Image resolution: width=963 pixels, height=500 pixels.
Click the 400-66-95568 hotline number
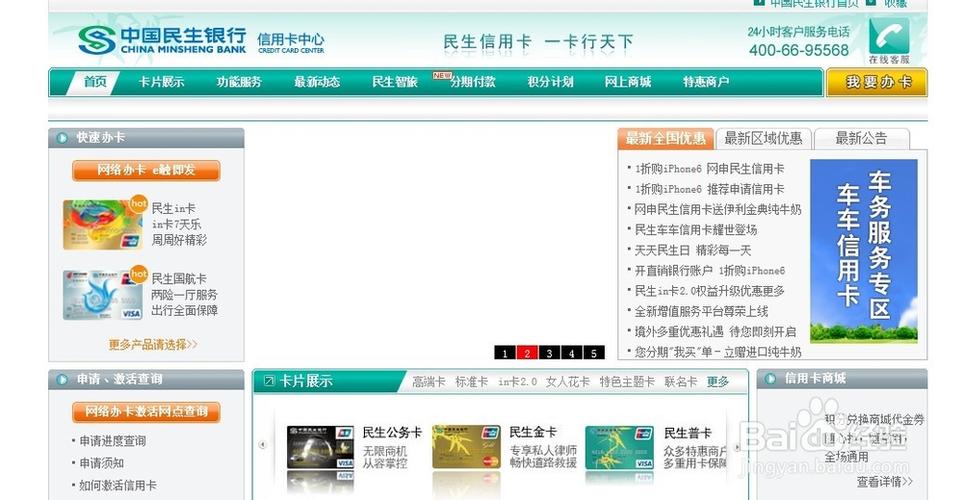point(798,50)
